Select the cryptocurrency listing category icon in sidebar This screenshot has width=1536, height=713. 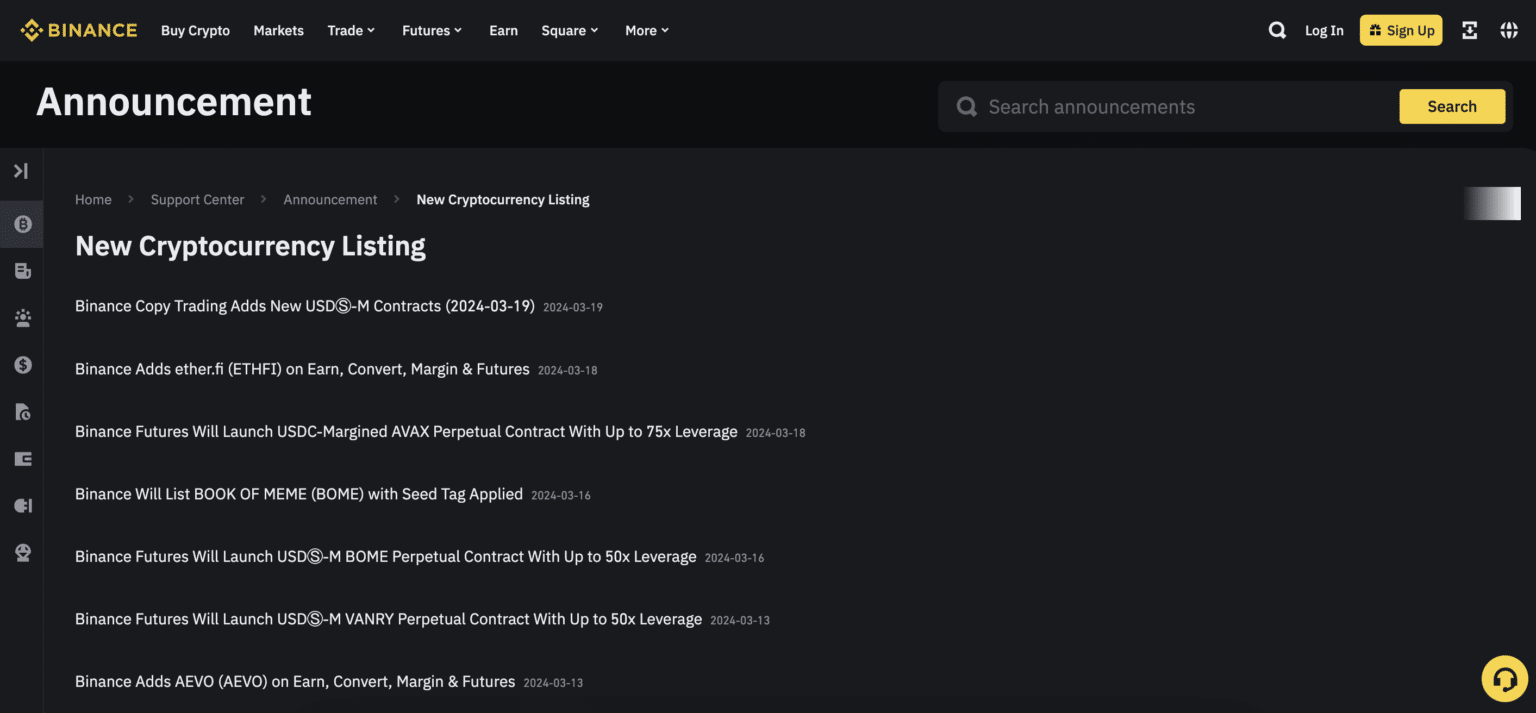pyautogui.click(x=22, y=224)
